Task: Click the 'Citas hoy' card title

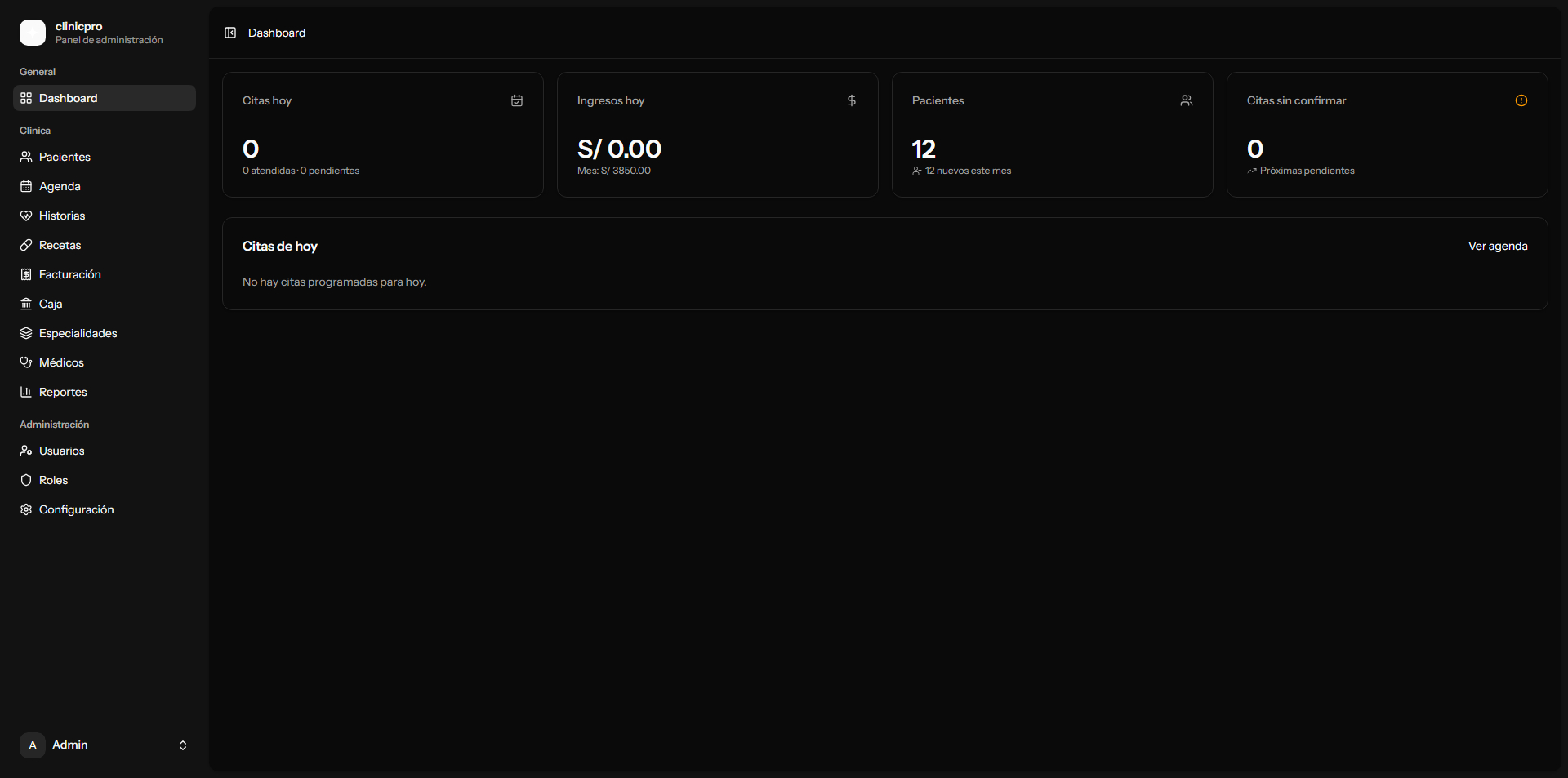Action: point(267,100)
